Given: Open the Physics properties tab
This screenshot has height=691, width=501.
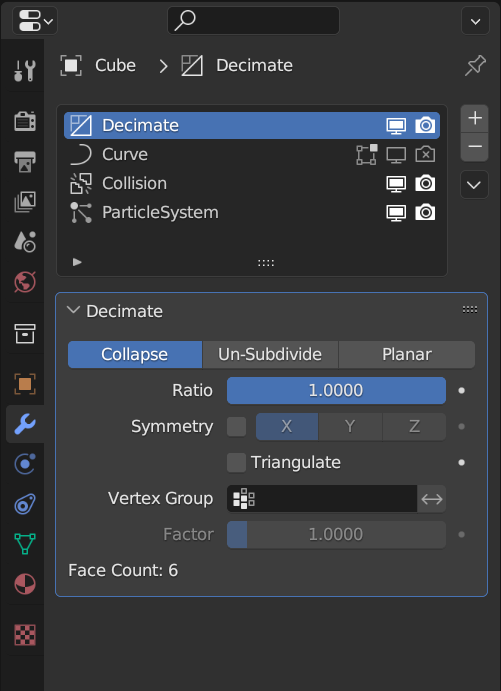Looking at the screenshot, I should tap(25, 464).
